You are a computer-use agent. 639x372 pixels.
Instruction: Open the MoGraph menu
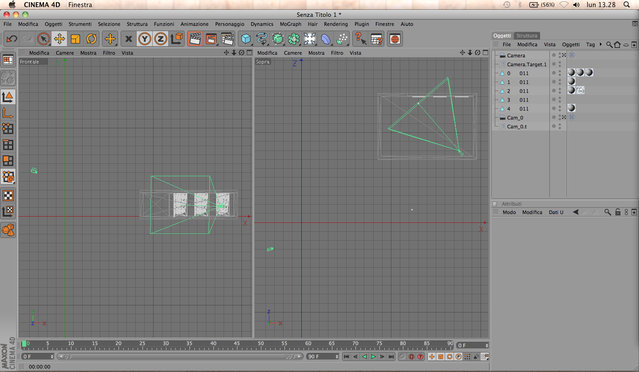pyautogui.click(x=290, y=24)
